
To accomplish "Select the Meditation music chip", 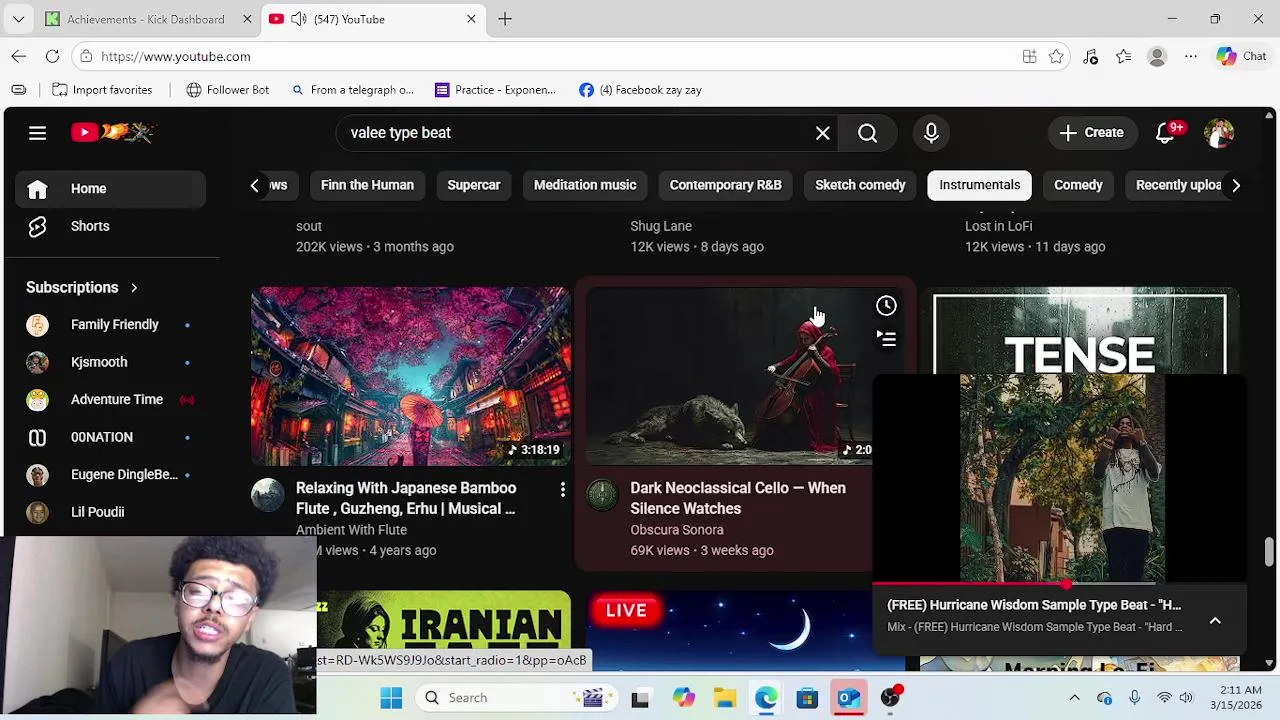I will click(x=585, y=185).
